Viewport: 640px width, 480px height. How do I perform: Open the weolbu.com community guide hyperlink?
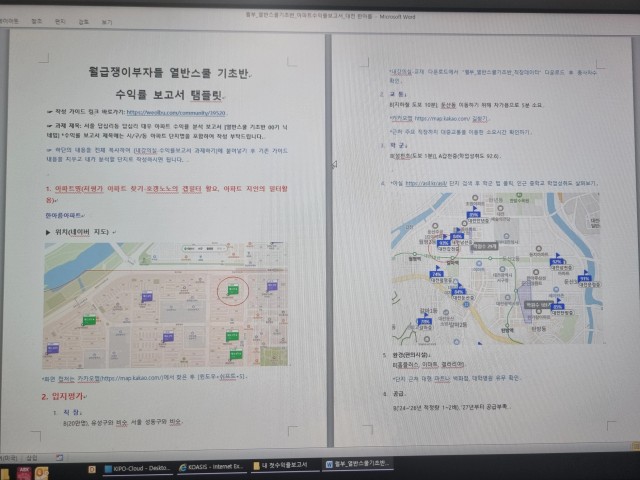click(x=176, y=113)
